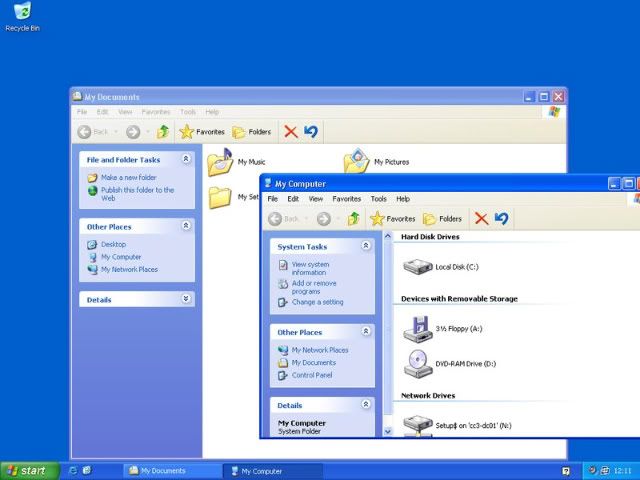
Task: Switch to My Computer taskbar button
Action: coord(273,471)
